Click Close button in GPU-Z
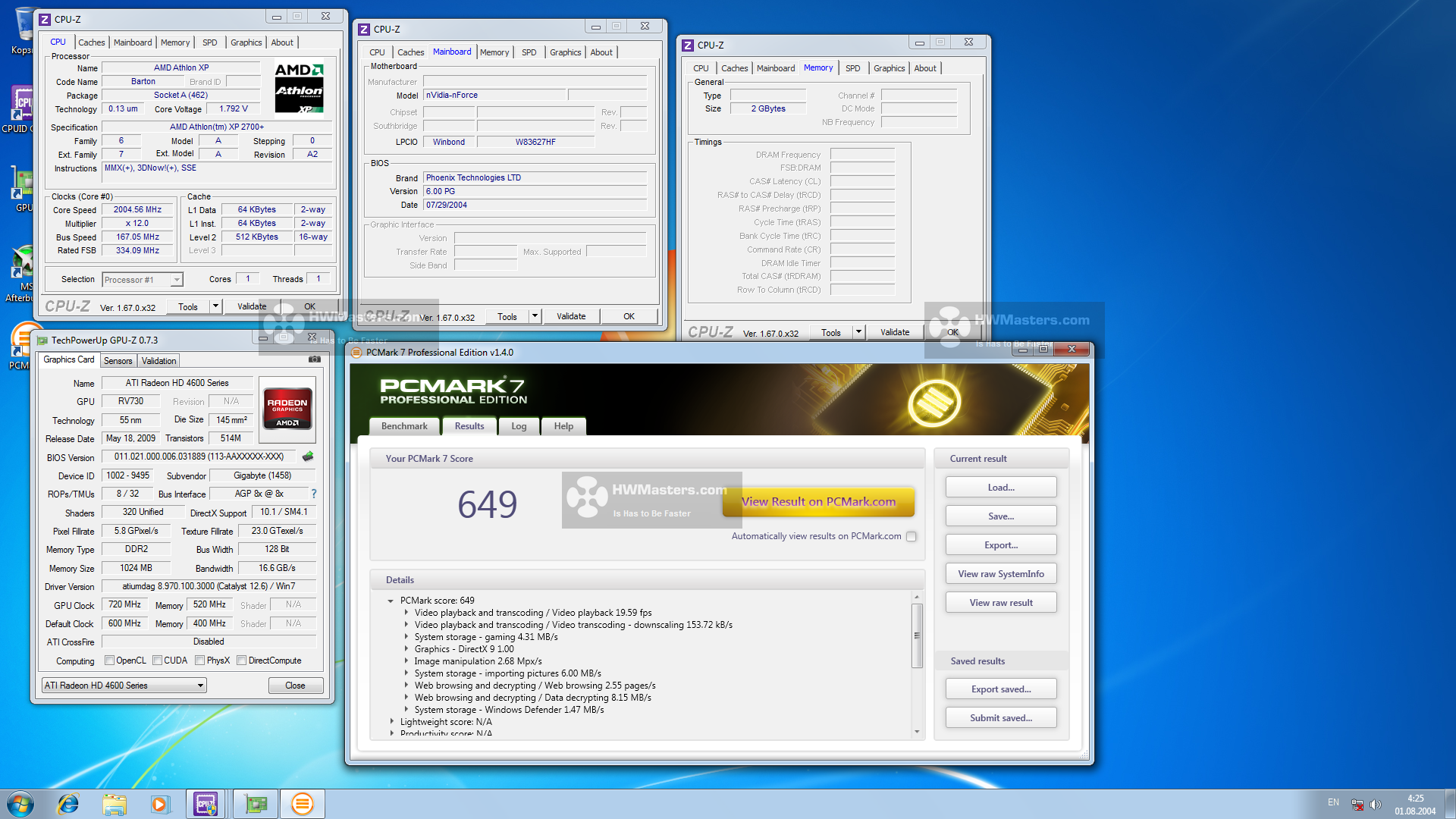 coord(295,686)
